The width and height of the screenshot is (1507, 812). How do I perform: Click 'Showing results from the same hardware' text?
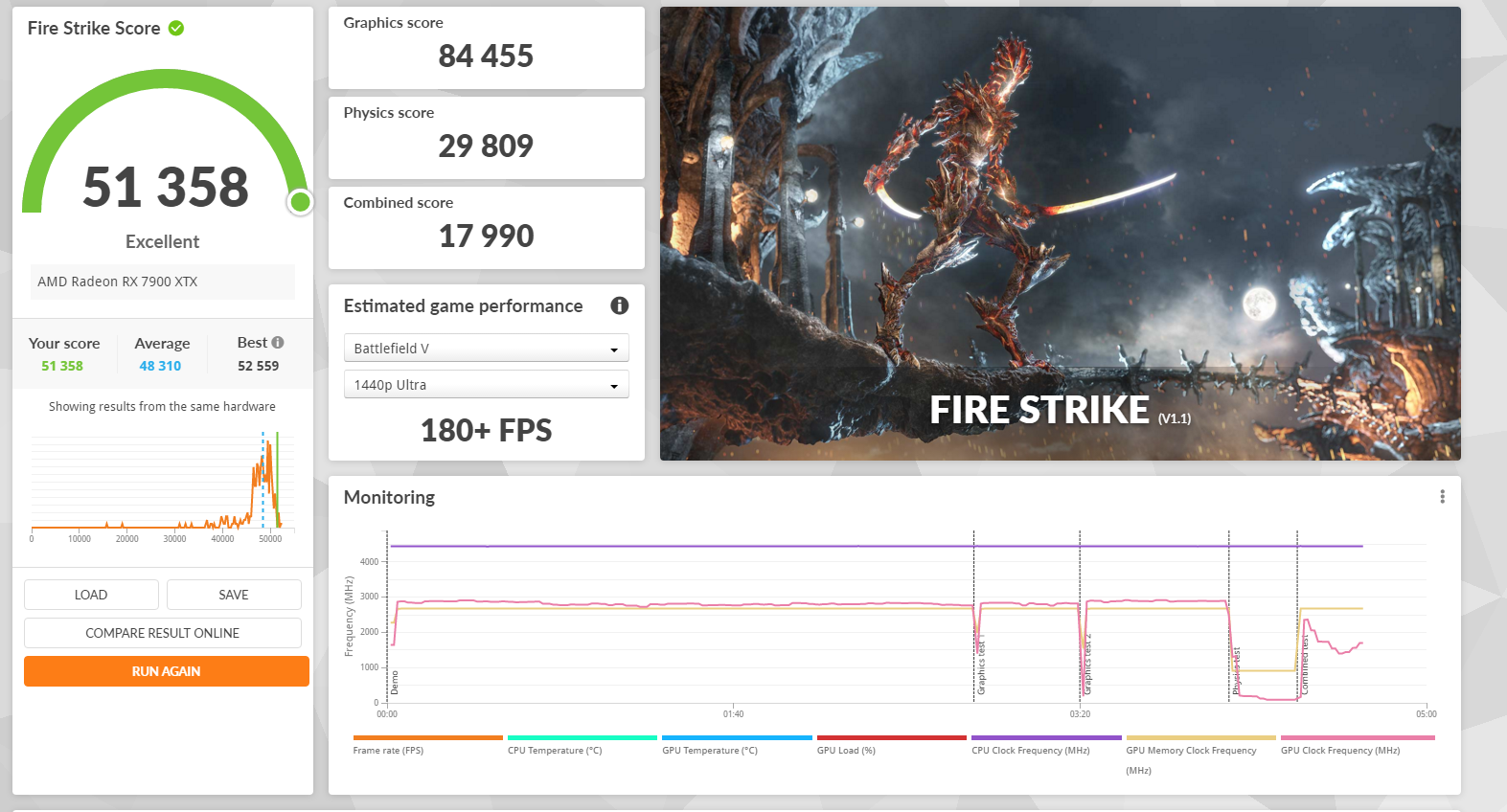162,406
